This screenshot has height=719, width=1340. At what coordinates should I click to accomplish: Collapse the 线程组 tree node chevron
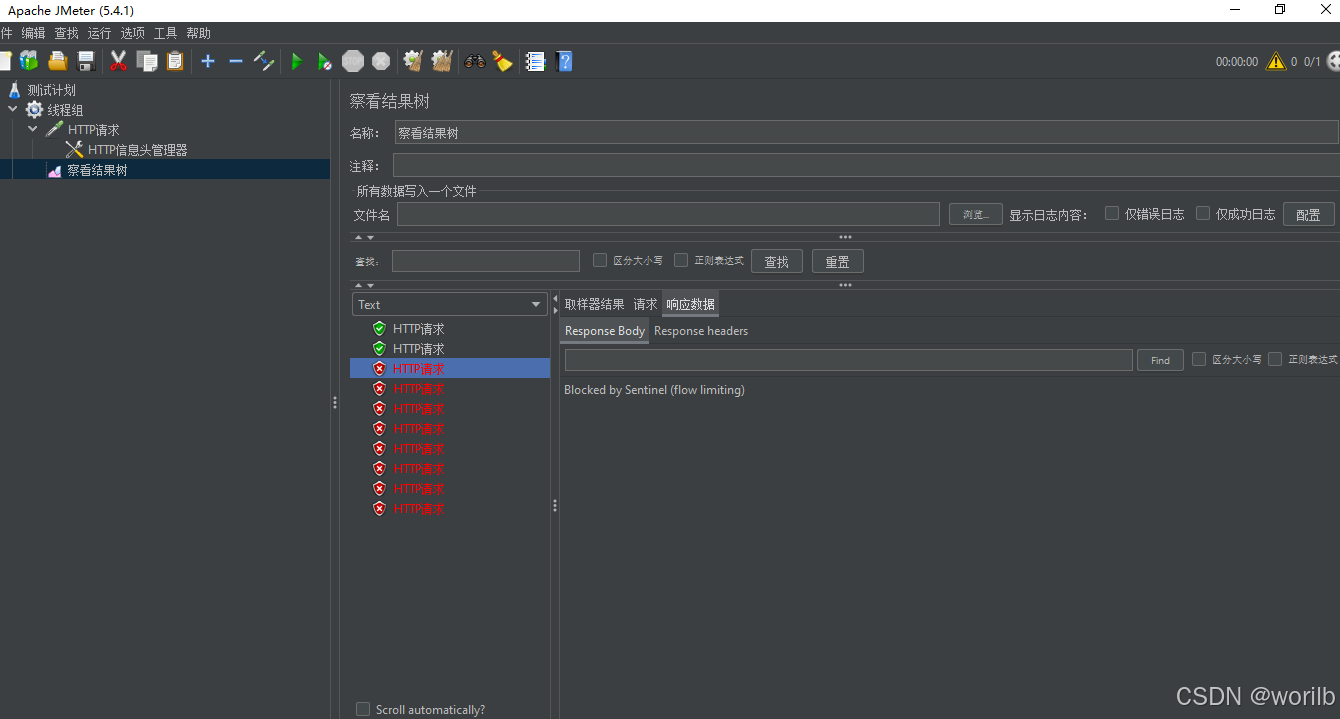13,110
